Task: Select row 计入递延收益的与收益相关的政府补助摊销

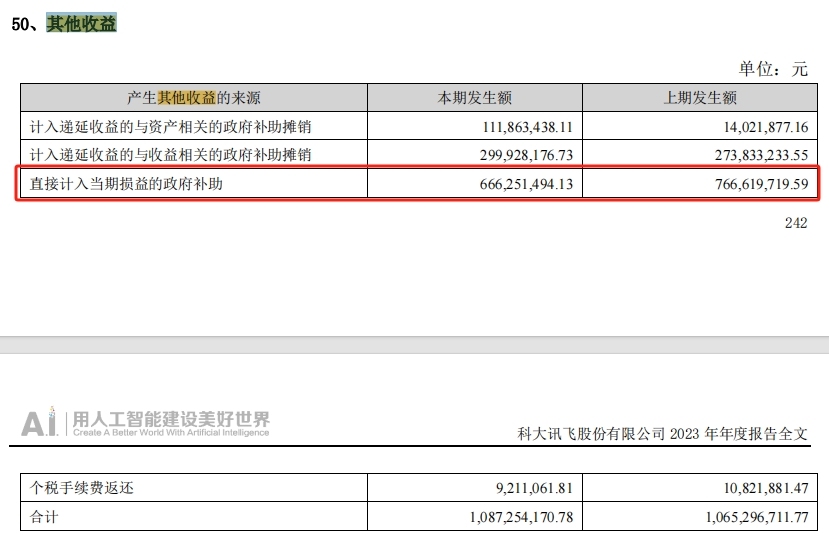Action: 419,154
